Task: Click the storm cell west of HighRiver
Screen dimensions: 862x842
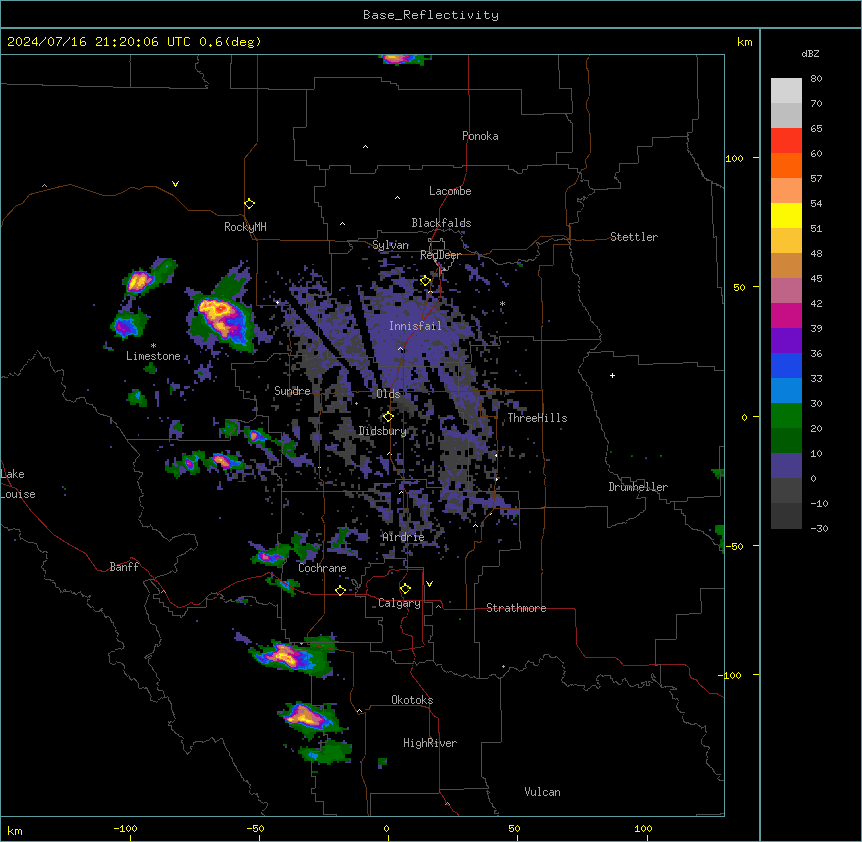Action: coord(311,717)
